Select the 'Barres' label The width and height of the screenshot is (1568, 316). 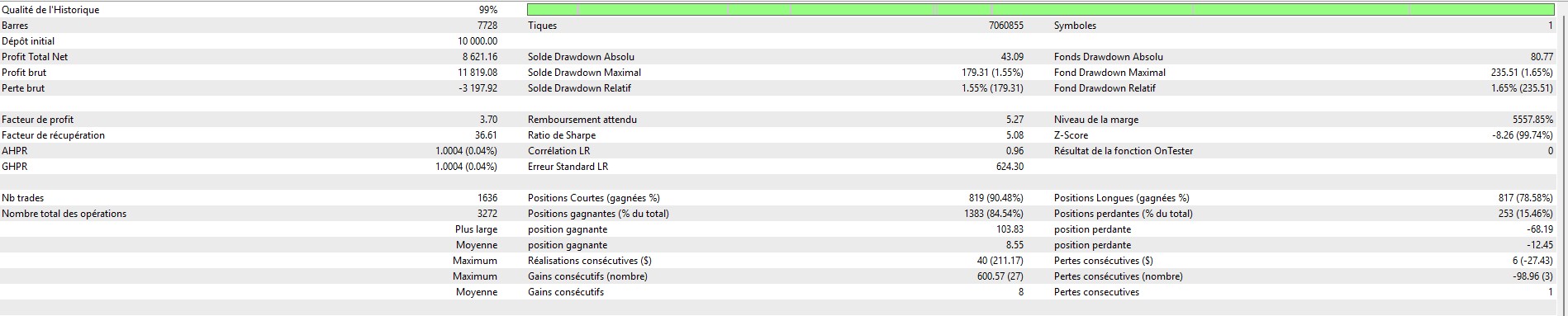click(15, 26)
